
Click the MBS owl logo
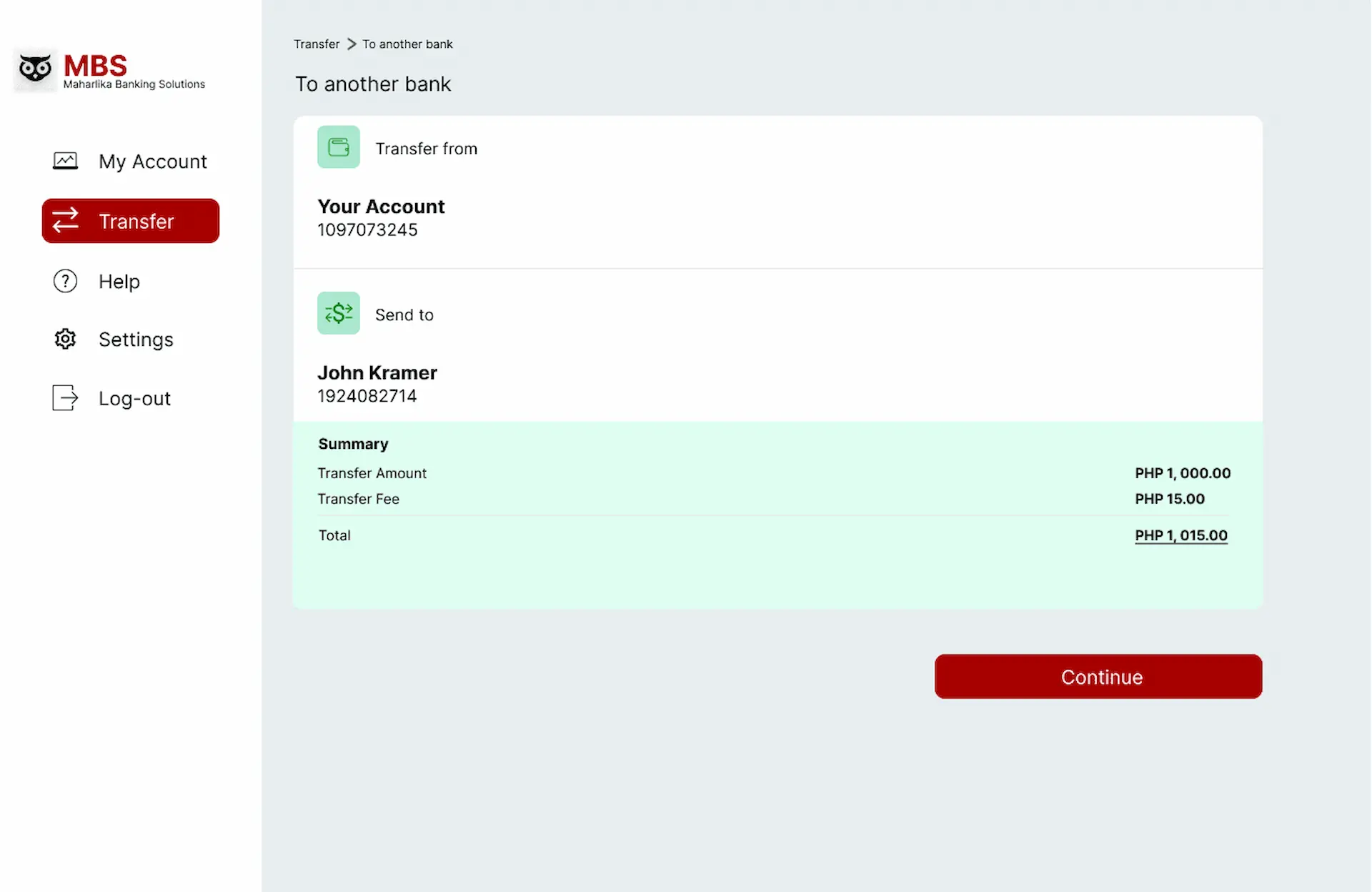point(35,70)
